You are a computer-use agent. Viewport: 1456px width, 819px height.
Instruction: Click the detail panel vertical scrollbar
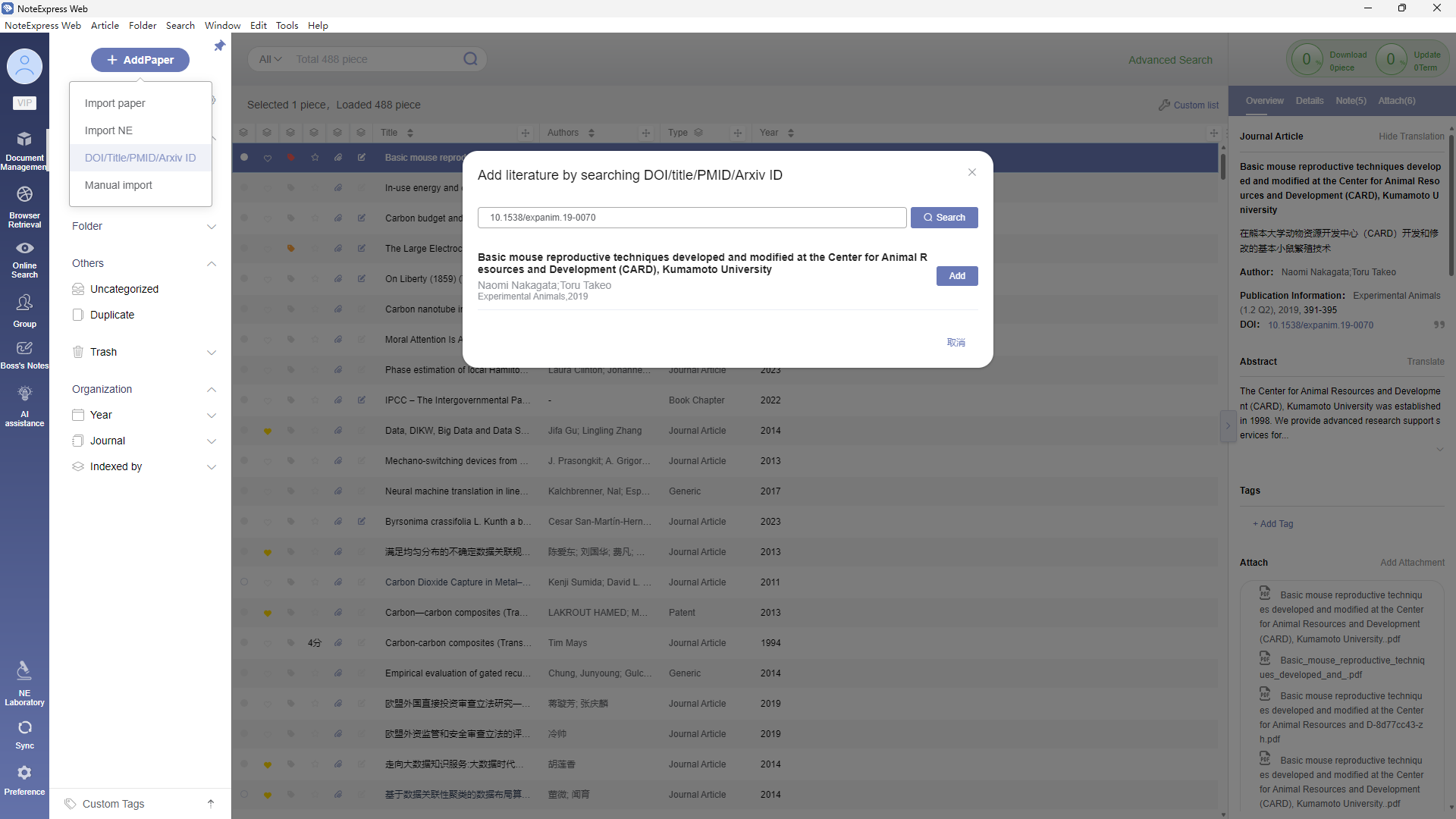coord(1451,205)
